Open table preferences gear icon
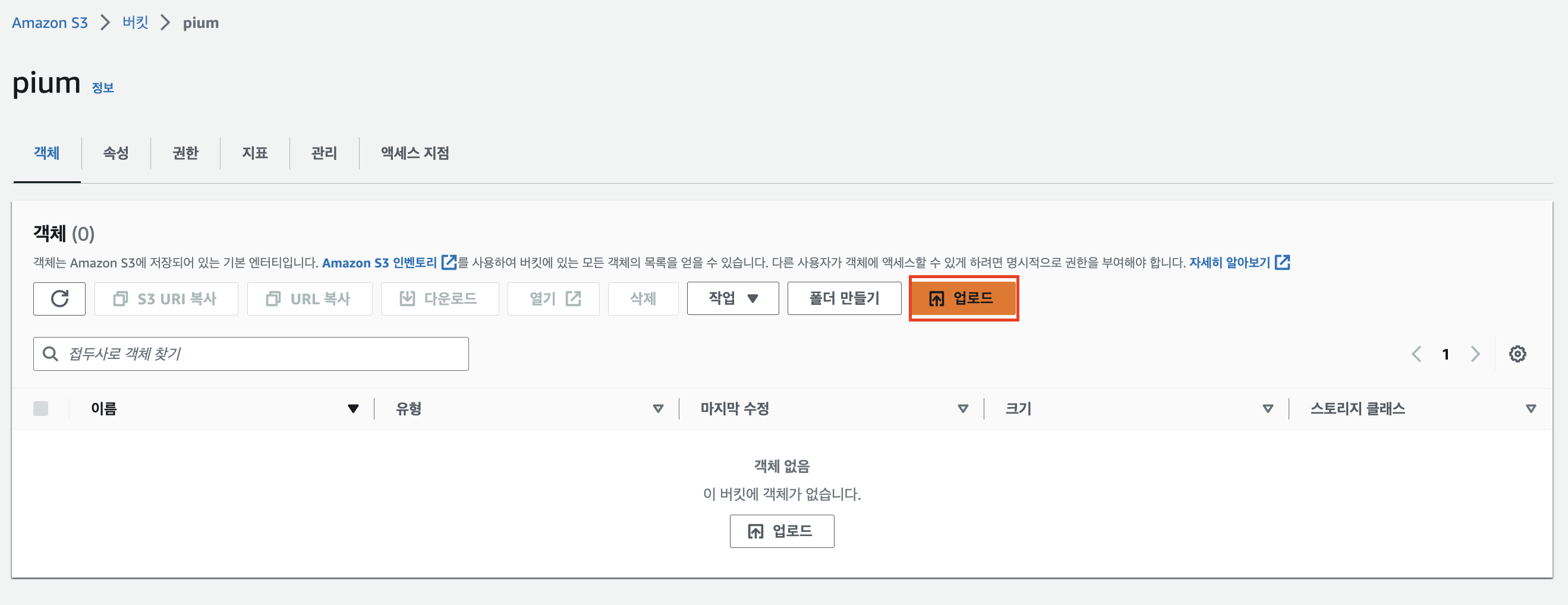 (1517, 354)
